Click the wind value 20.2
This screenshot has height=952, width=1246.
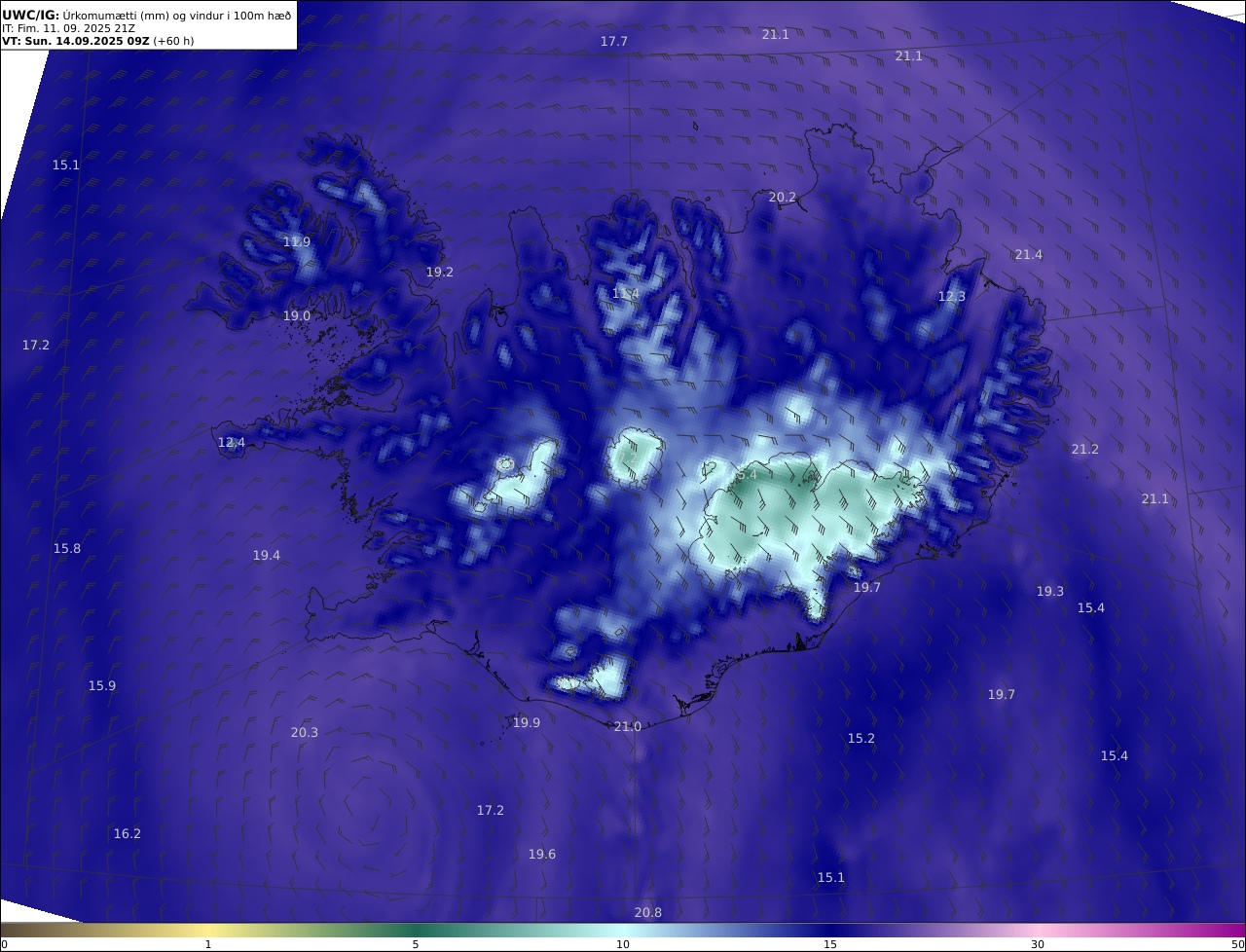click(x=783, y=198)
